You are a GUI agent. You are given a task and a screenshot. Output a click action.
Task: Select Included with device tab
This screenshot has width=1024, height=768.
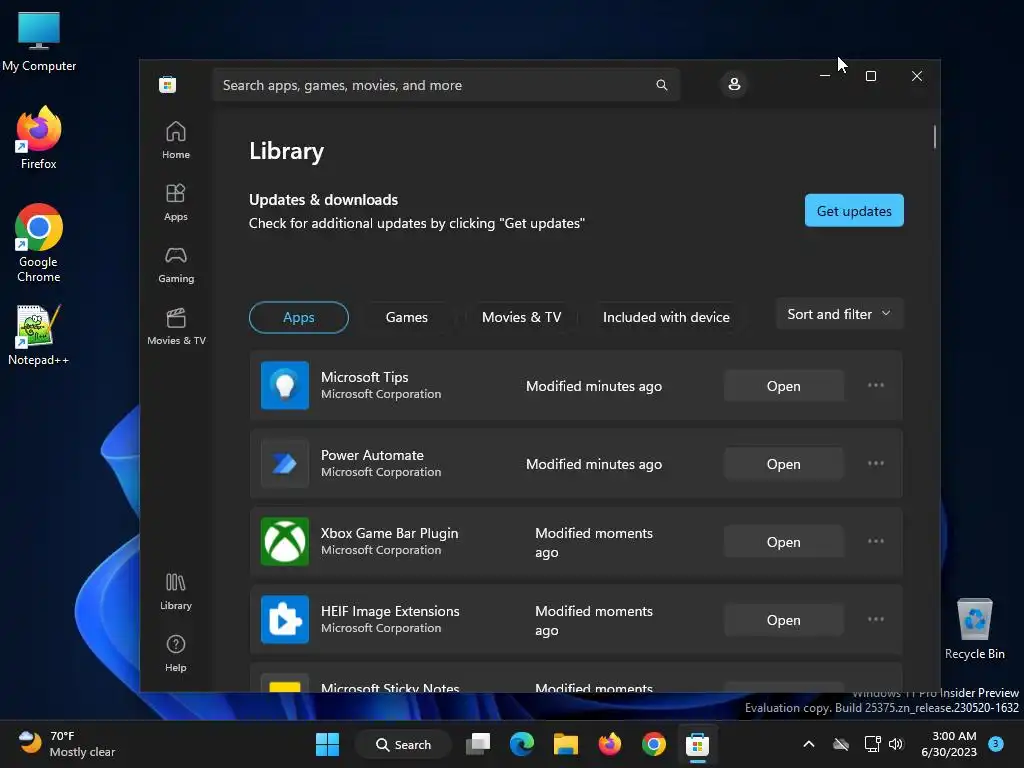tap(666, 317)
